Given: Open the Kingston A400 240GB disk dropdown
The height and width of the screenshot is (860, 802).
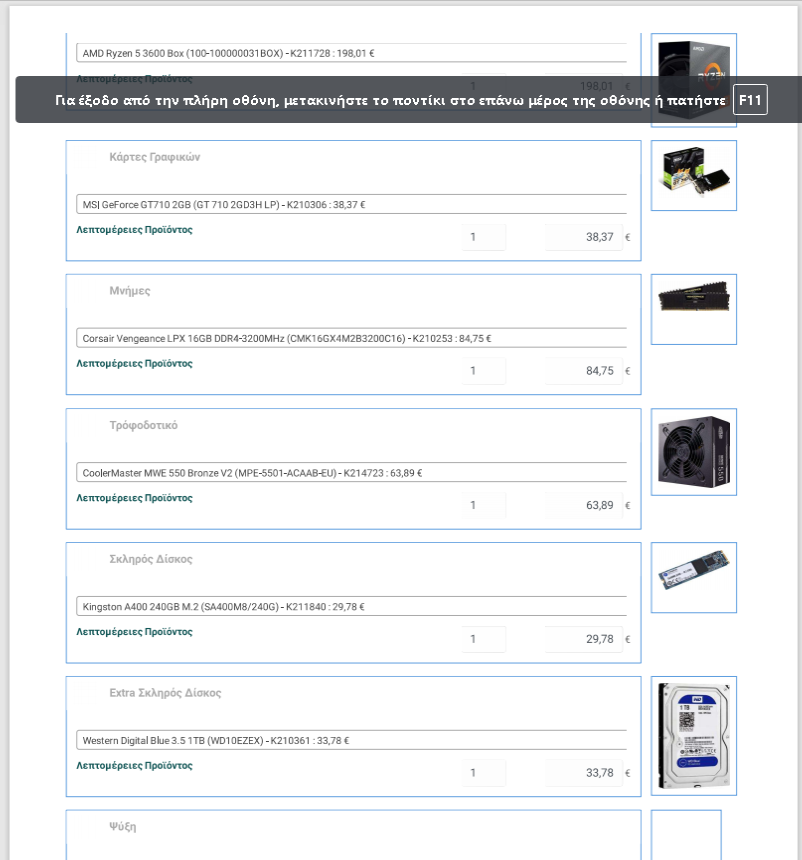Looking at the screenshot, I should tap(352, 606).
